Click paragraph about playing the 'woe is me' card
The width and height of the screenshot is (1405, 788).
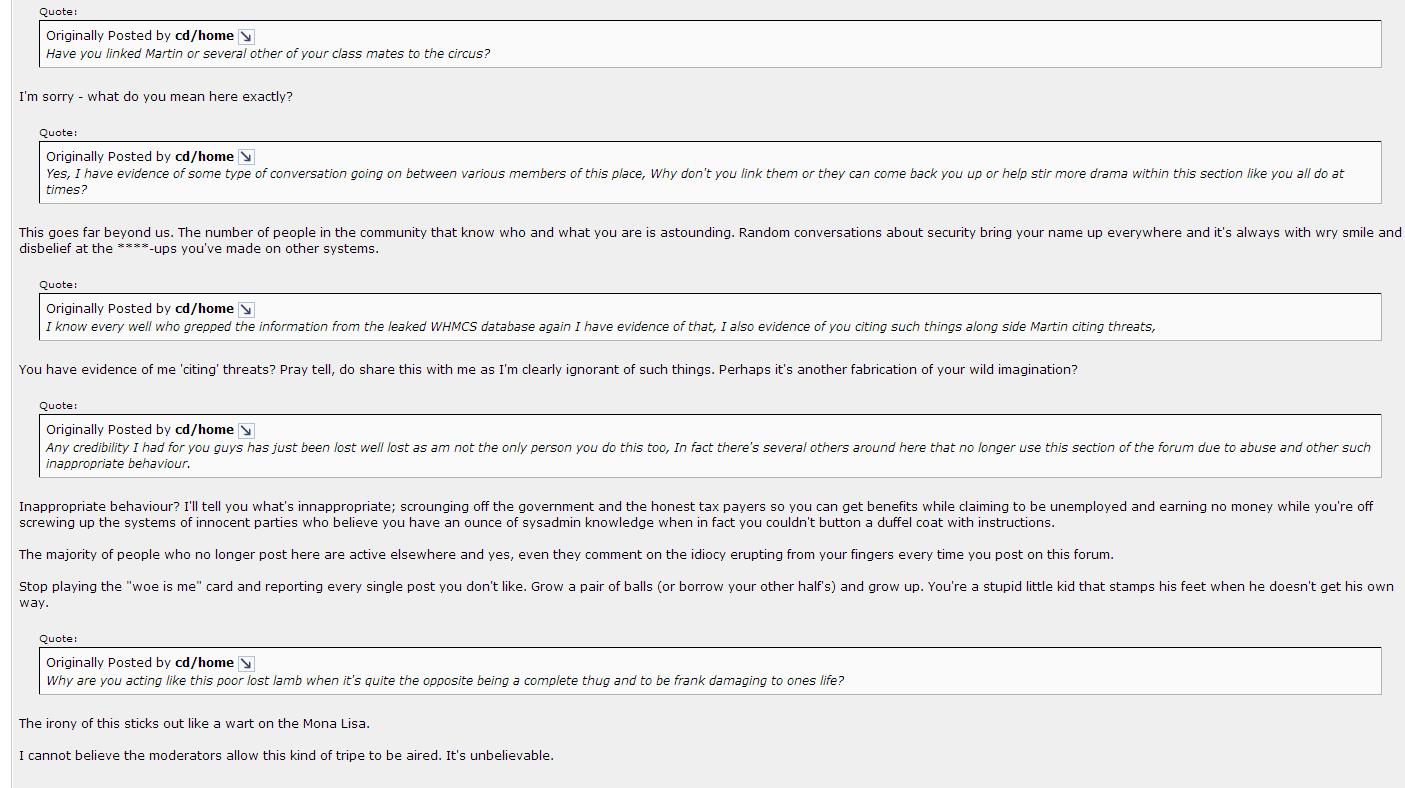click(x=706, y=594)
